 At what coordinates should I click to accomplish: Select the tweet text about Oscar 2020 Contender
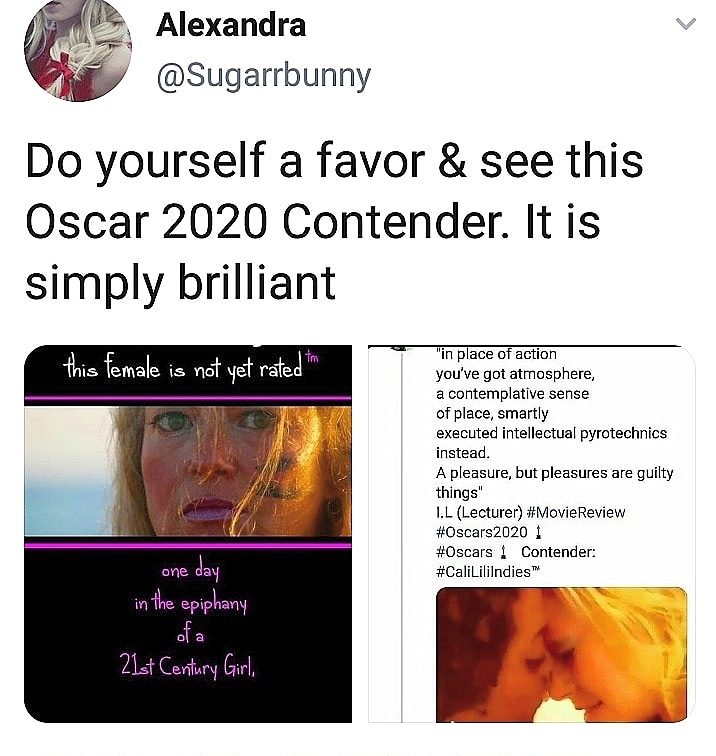pyautogui.click(x=334, y=222)
